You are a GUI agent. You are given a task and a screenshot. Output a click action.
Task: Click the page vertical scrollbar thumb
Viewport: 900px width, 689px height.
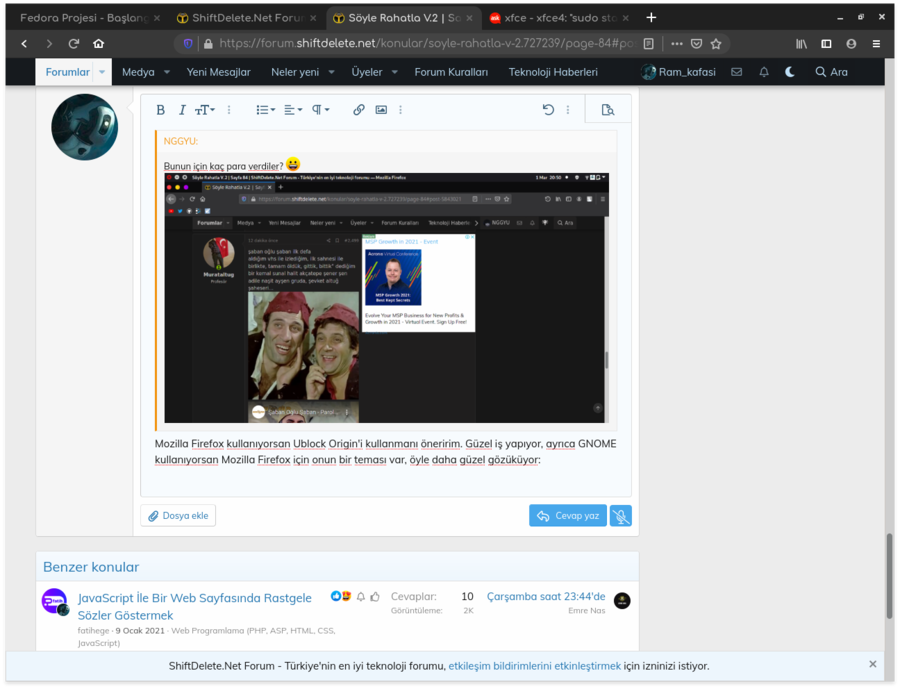889,576
